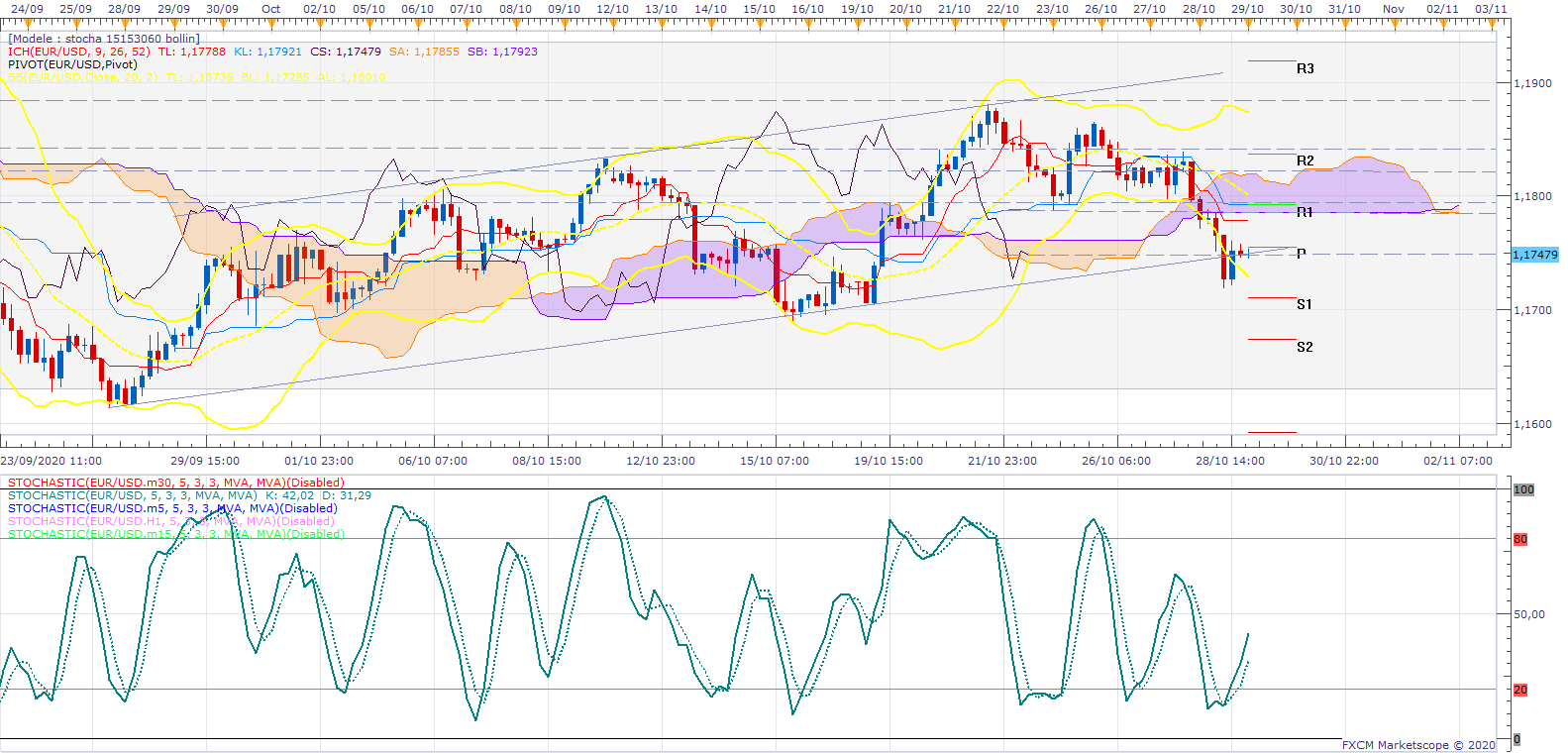This screenshot has height=753, width=1568.
Task: Click the 23/09/2020 11:00 time axis label
Action: click(52, 461)
